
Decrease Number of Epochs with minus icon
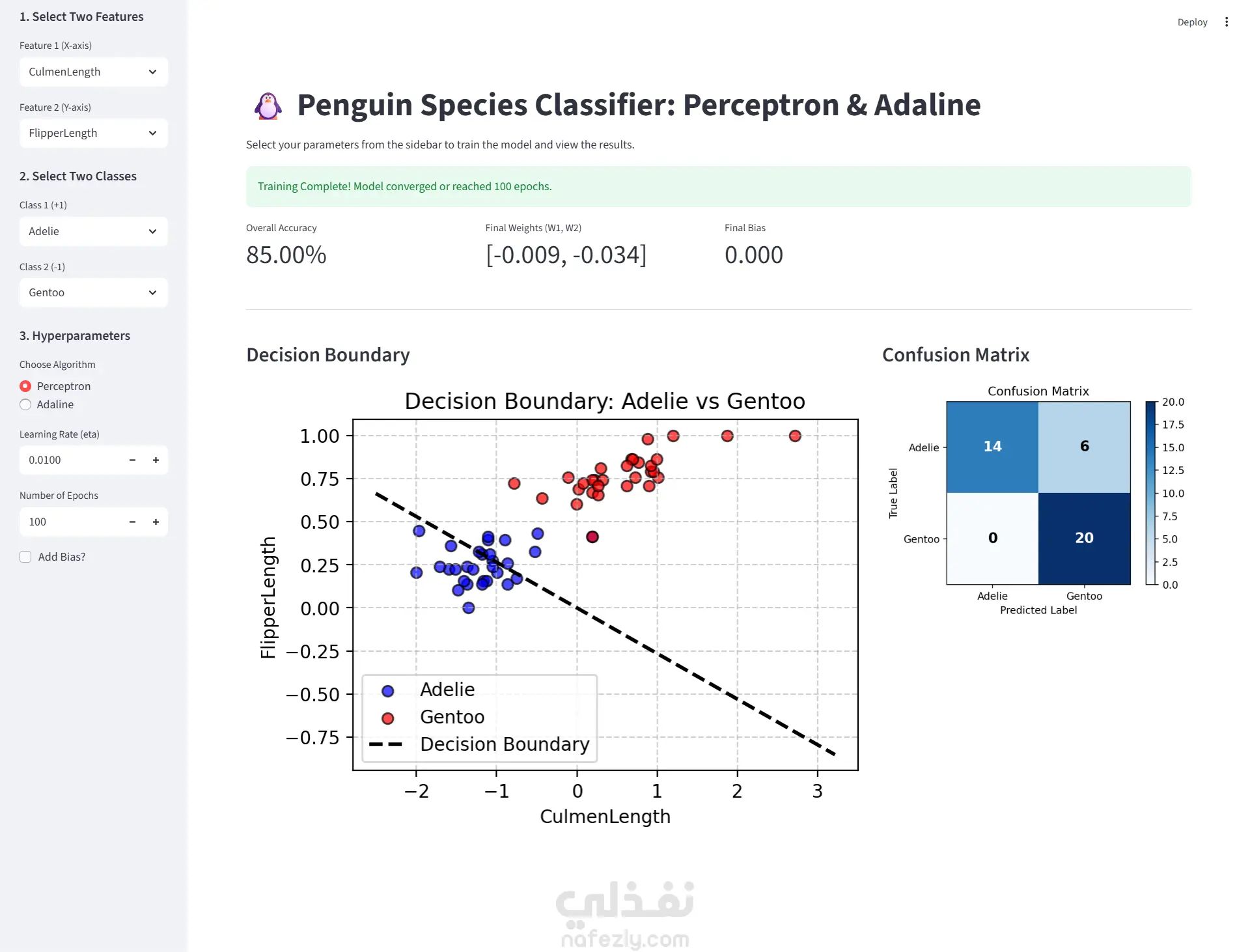pos(132,522)
